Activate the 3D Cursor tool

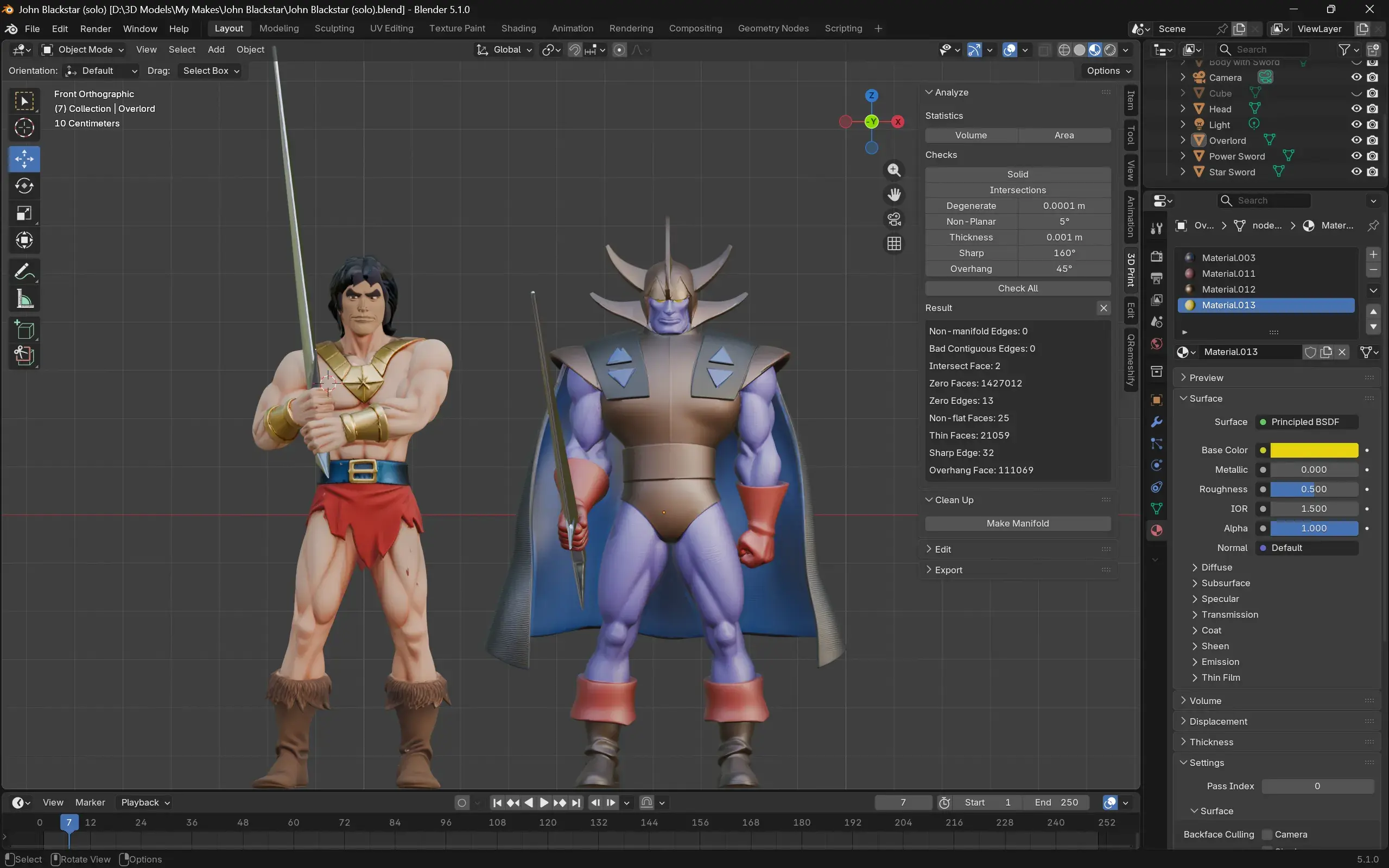point(24,128)
